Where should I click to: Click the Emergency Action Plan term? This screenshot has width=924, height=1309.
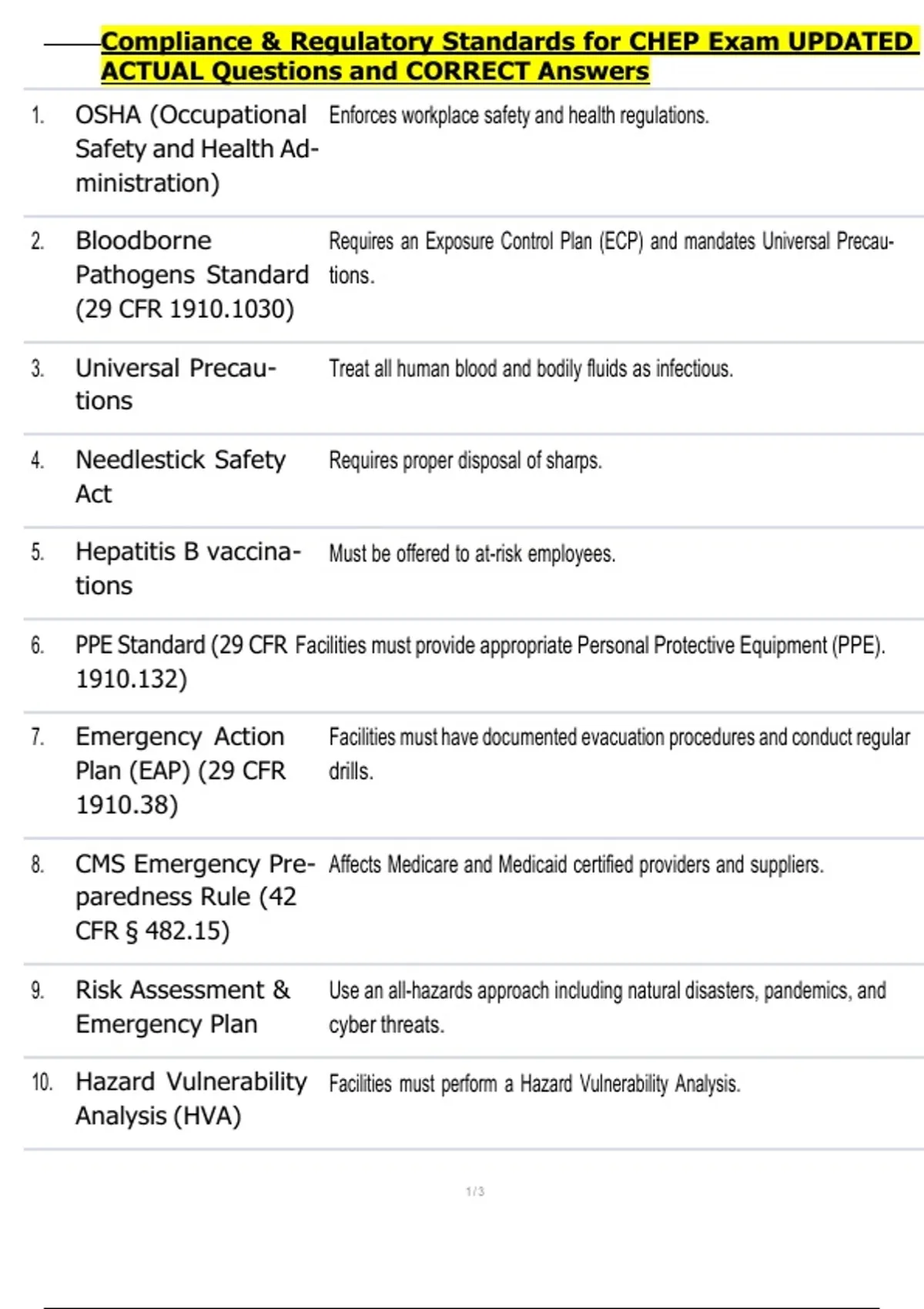(x=179, y=770)
